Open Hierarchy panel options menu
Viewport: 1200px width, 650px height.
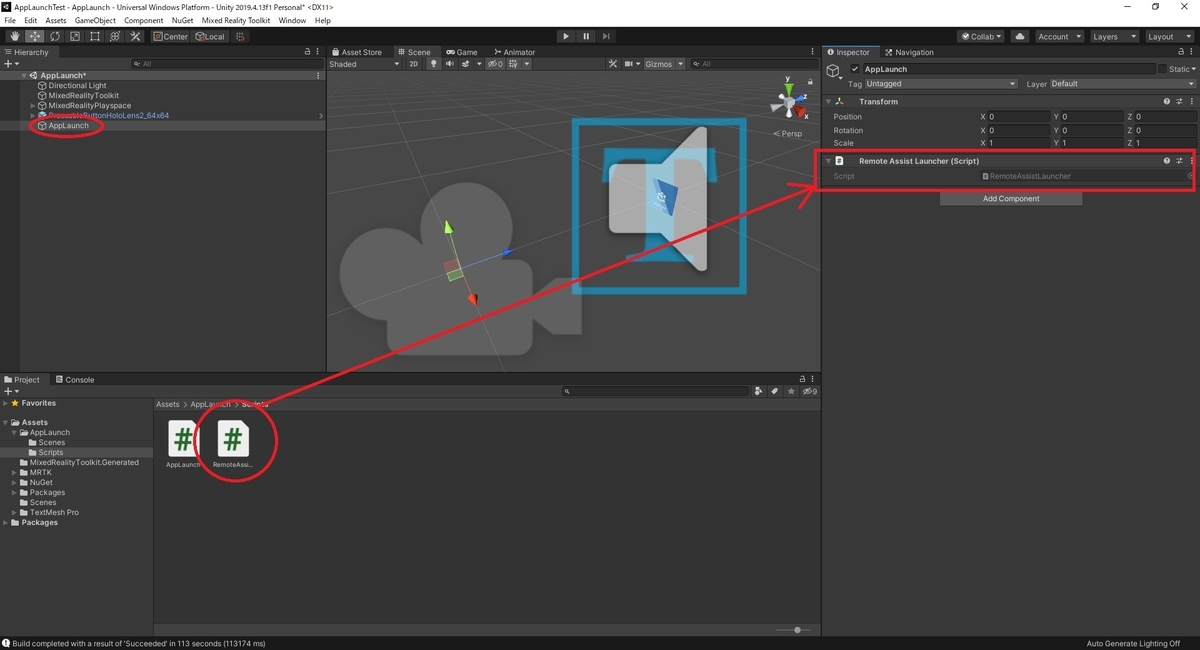pos(319,52)
